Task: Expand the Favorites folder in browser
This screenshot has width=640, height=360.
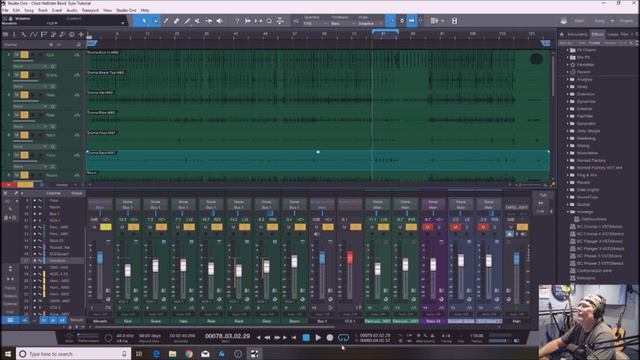Action: [x=568, y=64]
